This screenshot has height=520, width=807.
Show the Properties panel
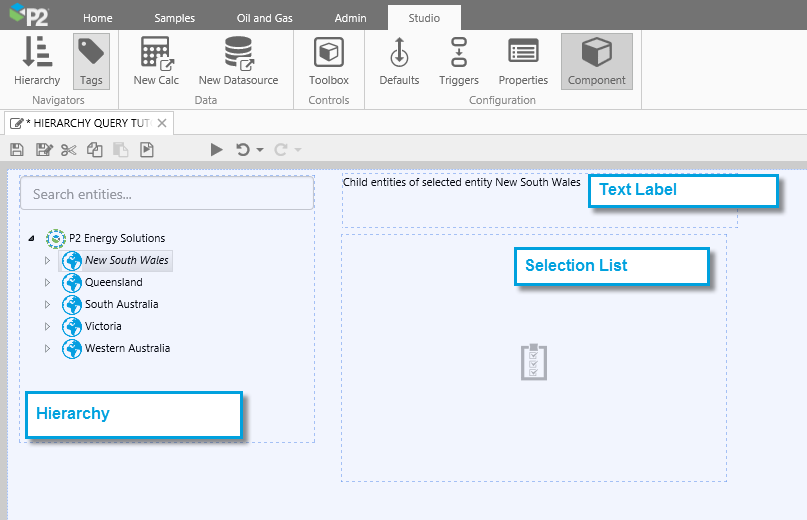pos(523,61)
